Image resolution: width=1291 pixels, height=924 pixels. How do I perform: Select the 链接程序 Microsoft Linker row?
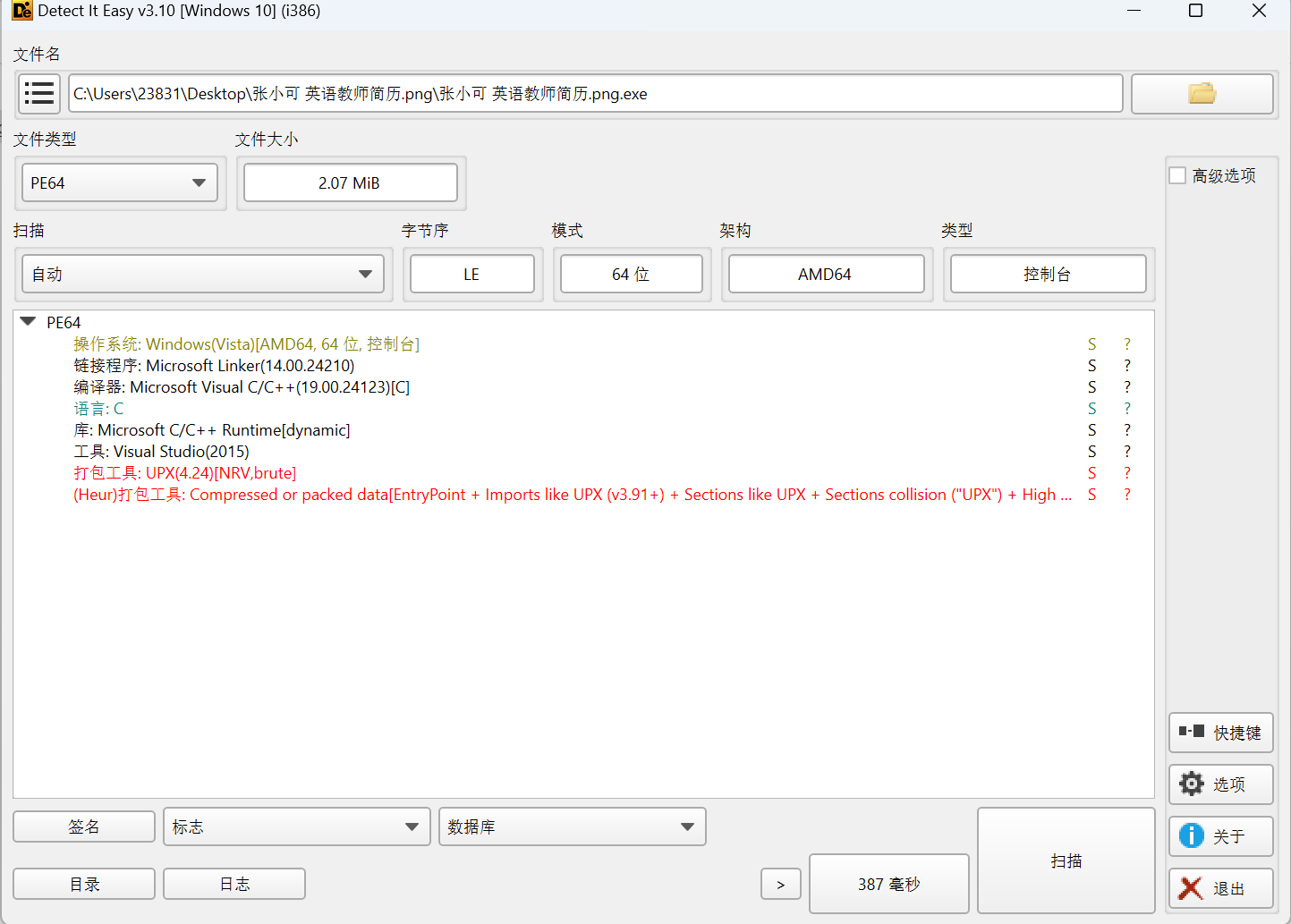(x=583, y=366)
